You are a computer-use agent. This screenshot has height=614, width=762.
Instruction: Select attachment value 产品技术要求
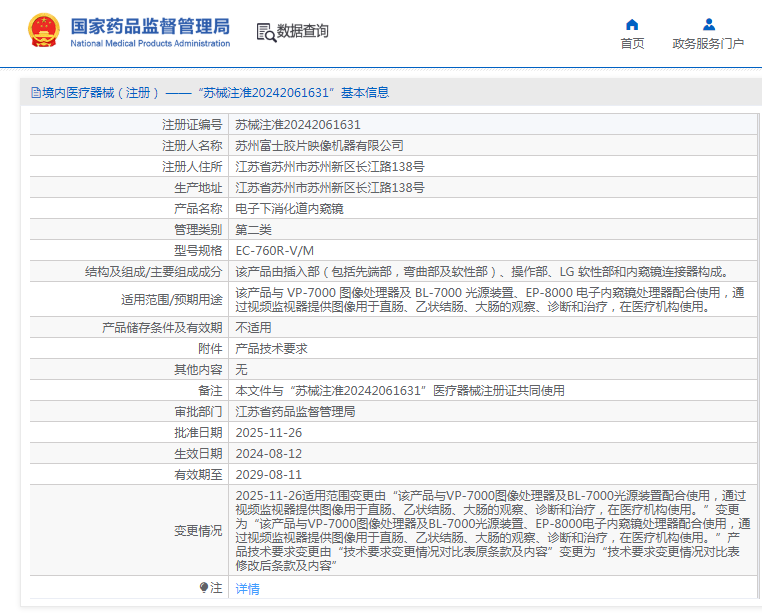[271, 349]
